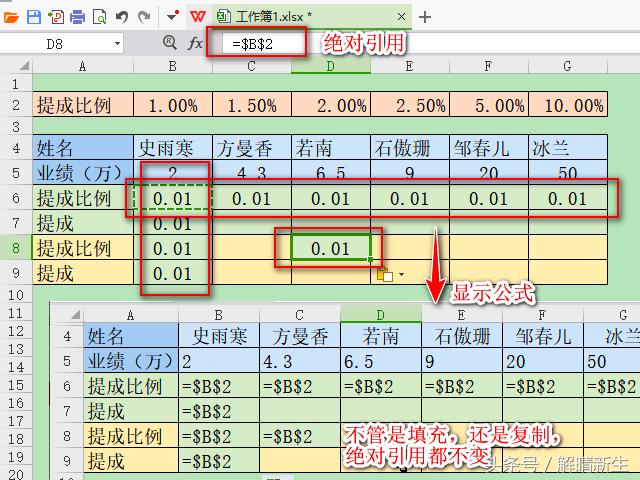Screen dimensions: 640x480
Task: Click cell B9 showing 0.01 in row 9
Action: pos(173,273)
